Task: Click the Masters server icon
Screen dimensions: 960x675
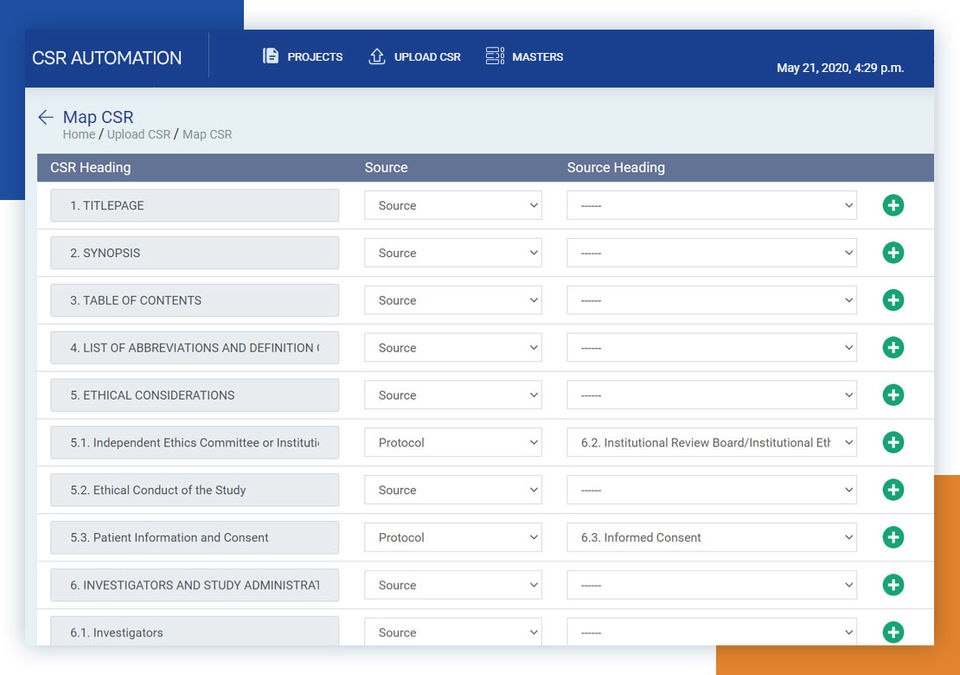Action: [x=495, y=56]
